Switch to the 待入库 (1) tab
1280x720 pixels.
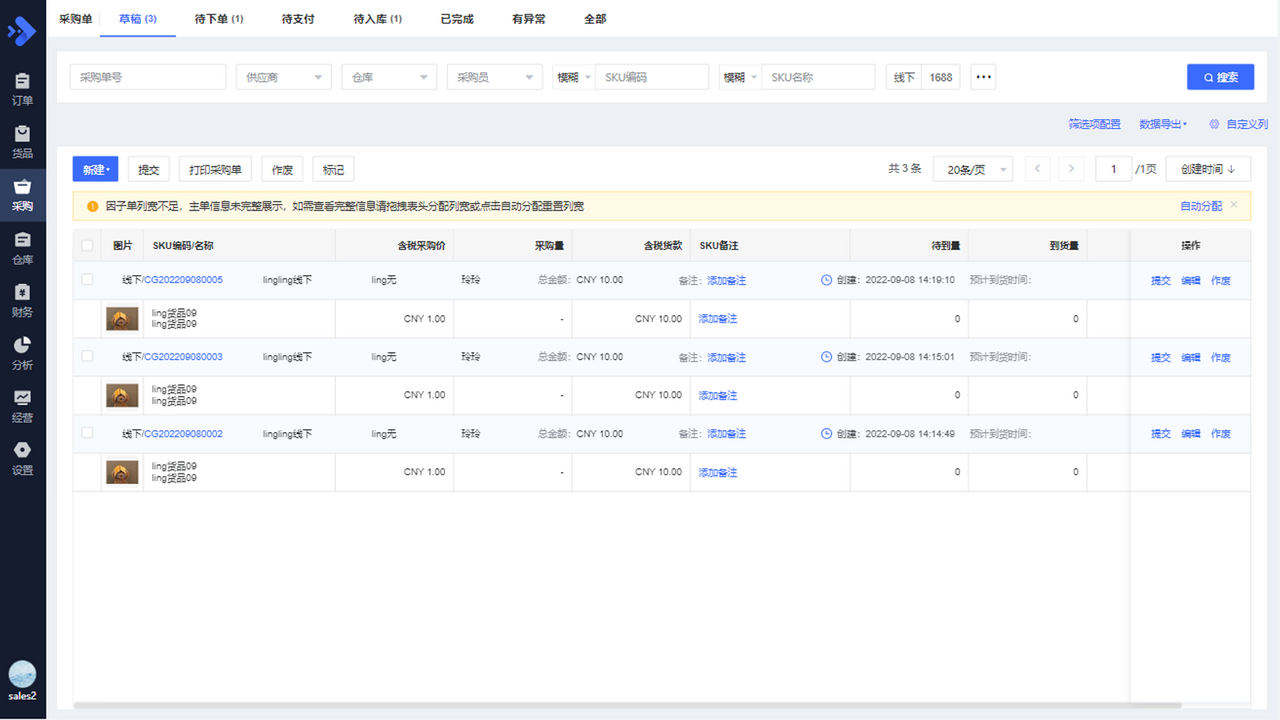click(378, 19)
